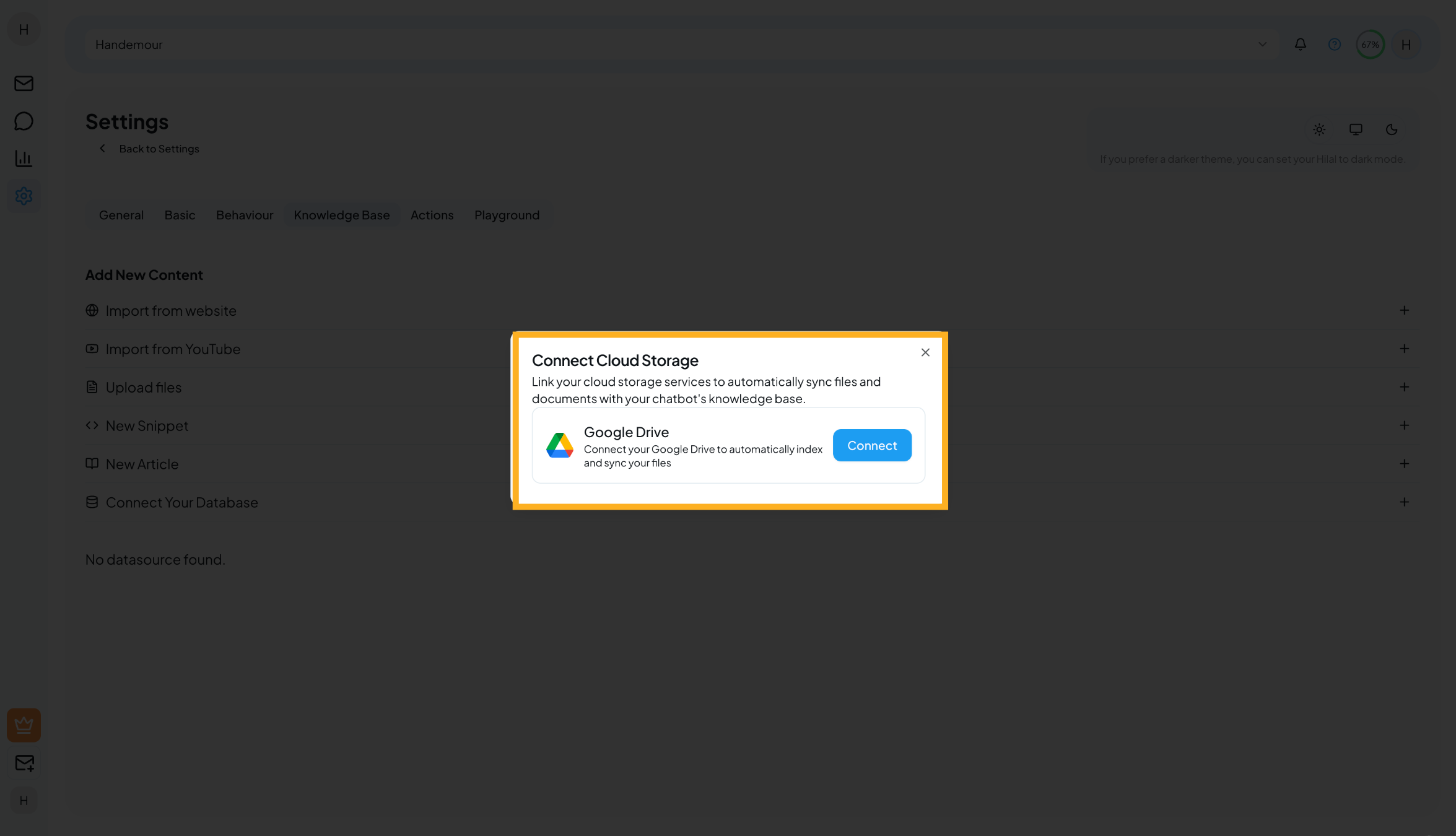Viewport: 1456px width, 836px height.
Task: Click the Google Drive title text
Action: click(x=626, y=432)
